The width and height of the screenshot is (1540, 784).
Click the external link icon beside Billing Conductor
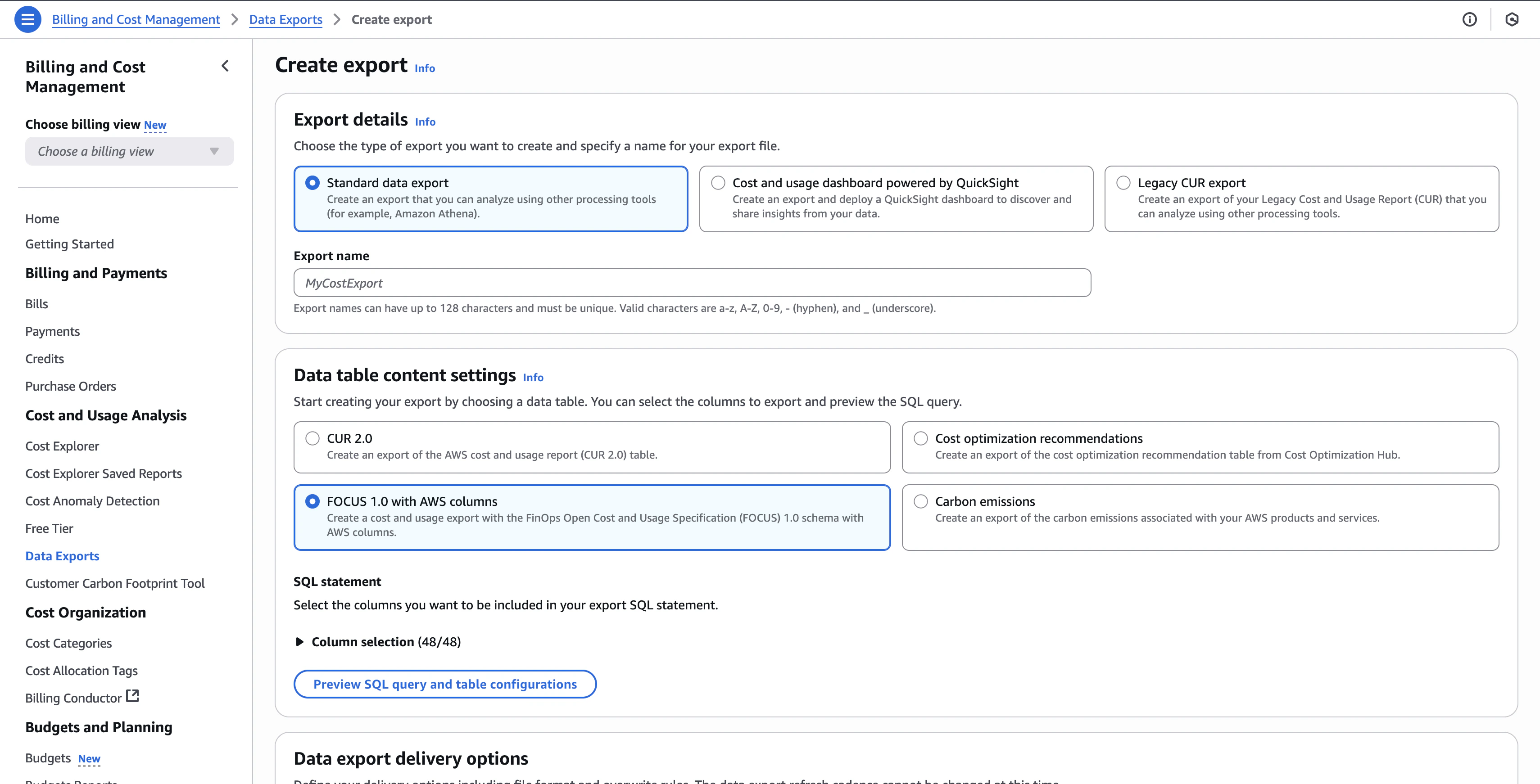coord(133,695)
